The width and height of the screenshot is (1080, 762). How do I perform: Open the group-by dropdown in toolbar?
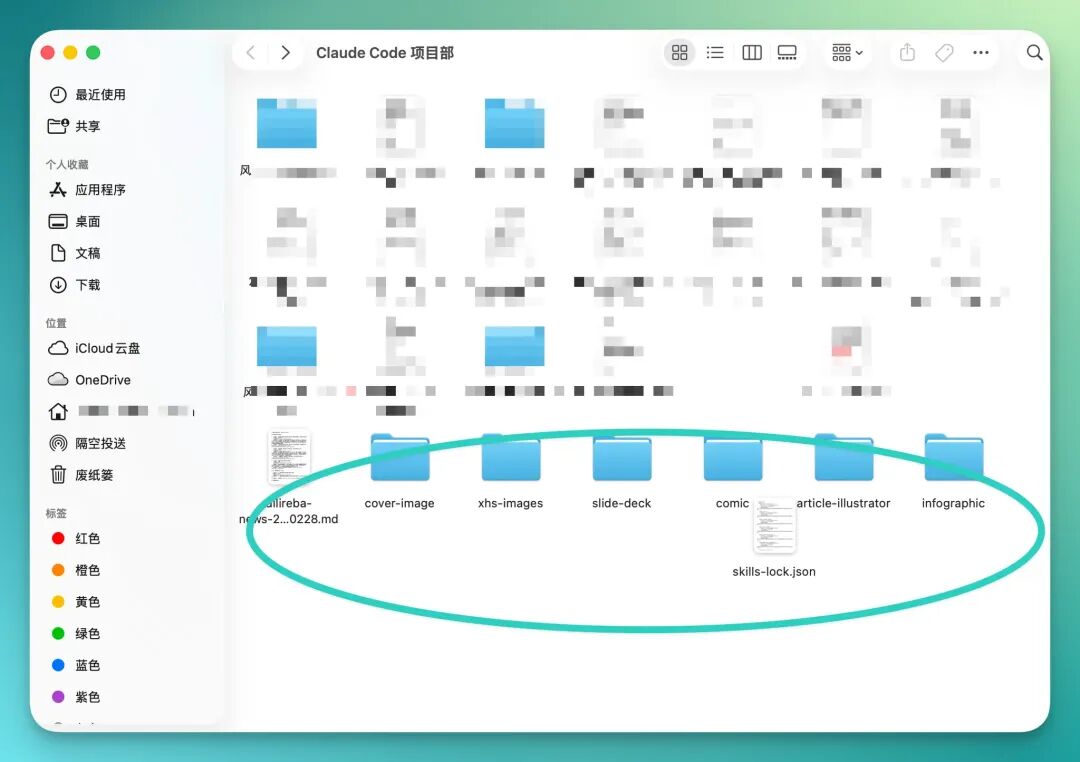(x=847, y=53)
